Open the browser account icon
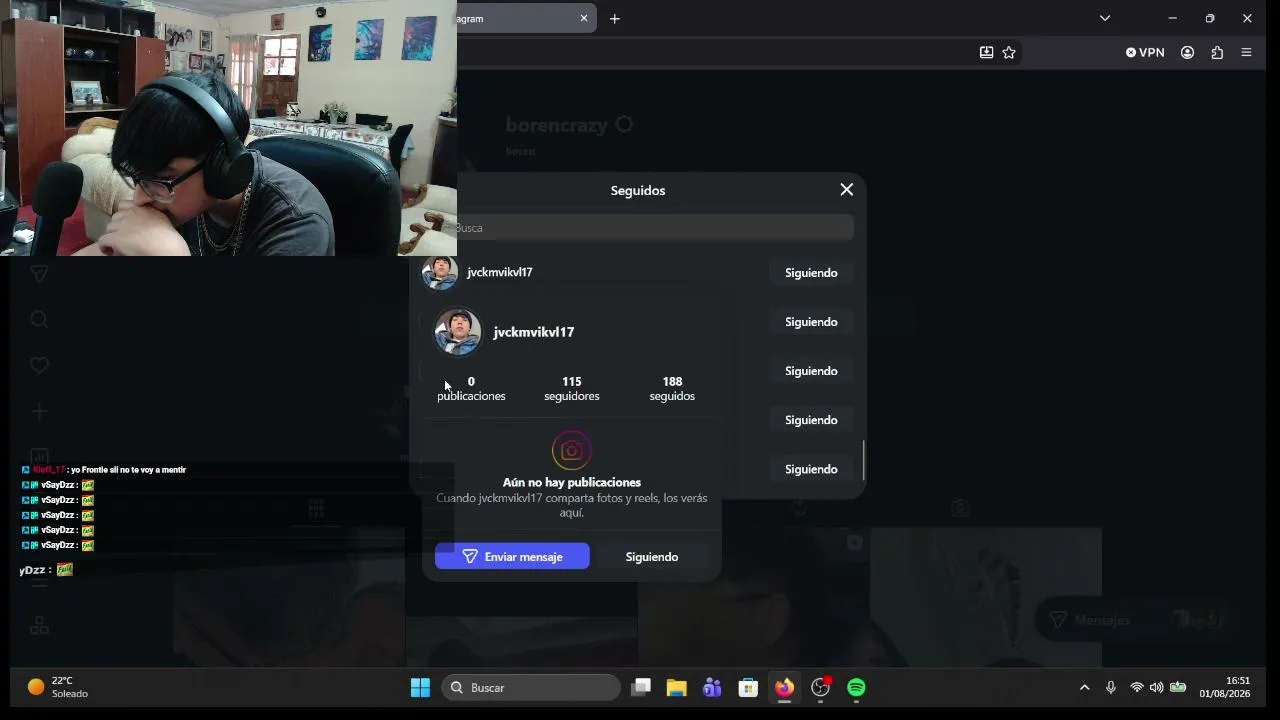The width and height of the screenshot is (1280, 720). coord(1188,52)
